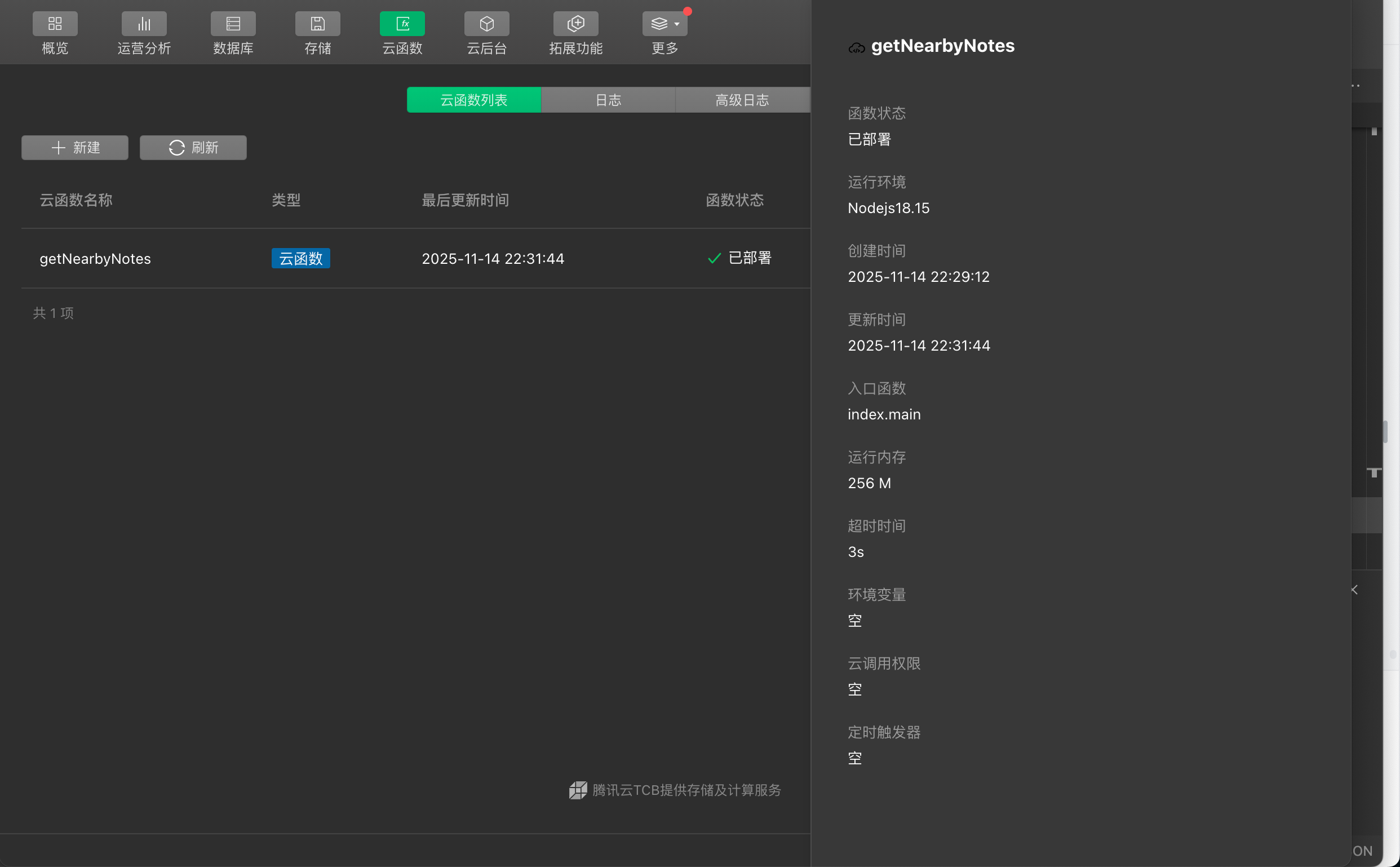Open the 云后台 cloud backend icon

click(x=487, y=24)
